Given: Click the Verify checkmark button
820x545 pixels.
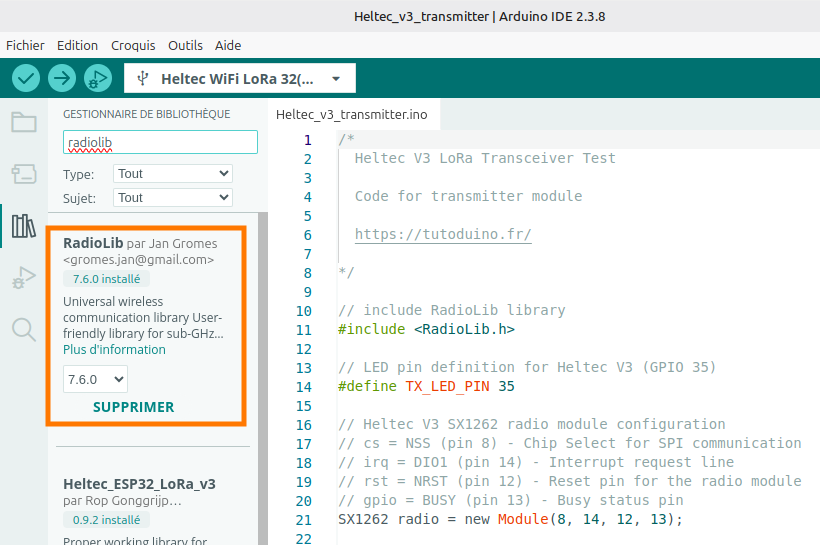Looking at the screenshot, I should point(26,78).
